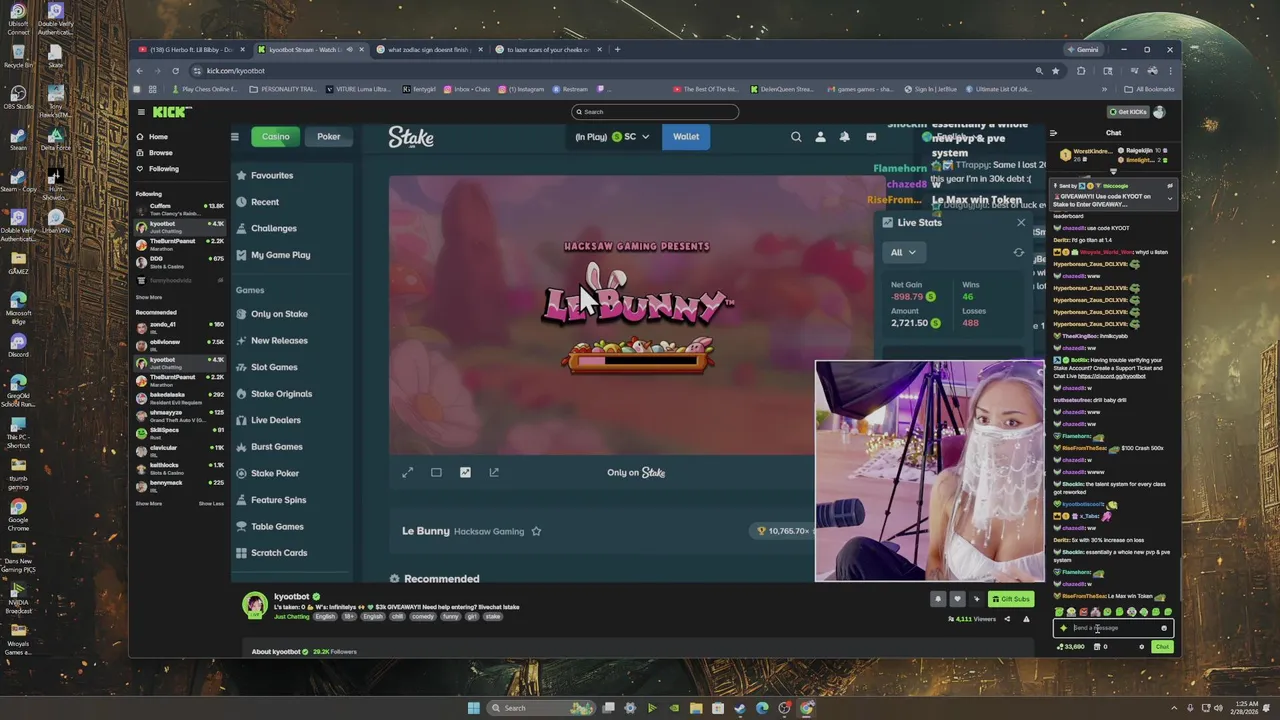Viewport: 1280px width, 720px height.
Task: Click the Get KICKs button
Action: (1128, 112)
